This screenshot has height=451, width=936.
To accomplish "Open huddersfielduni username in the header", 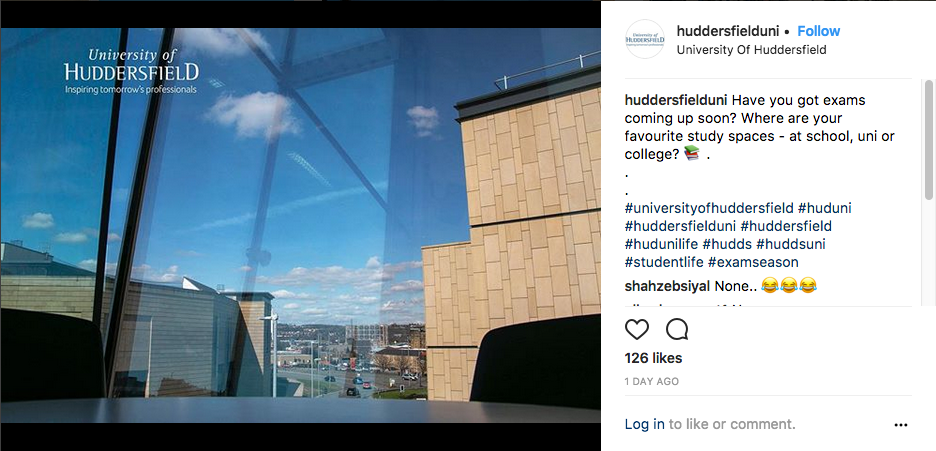I will [x=728, y=31].
